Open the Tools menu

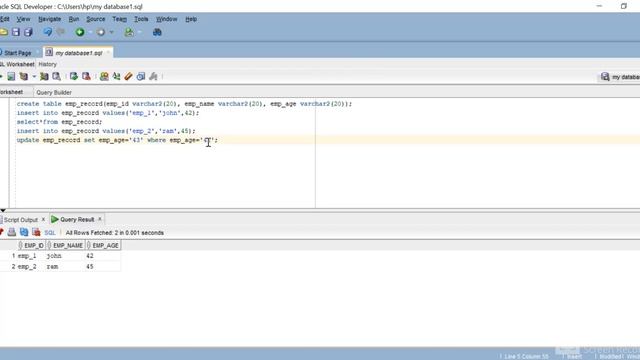pos(141,19)
